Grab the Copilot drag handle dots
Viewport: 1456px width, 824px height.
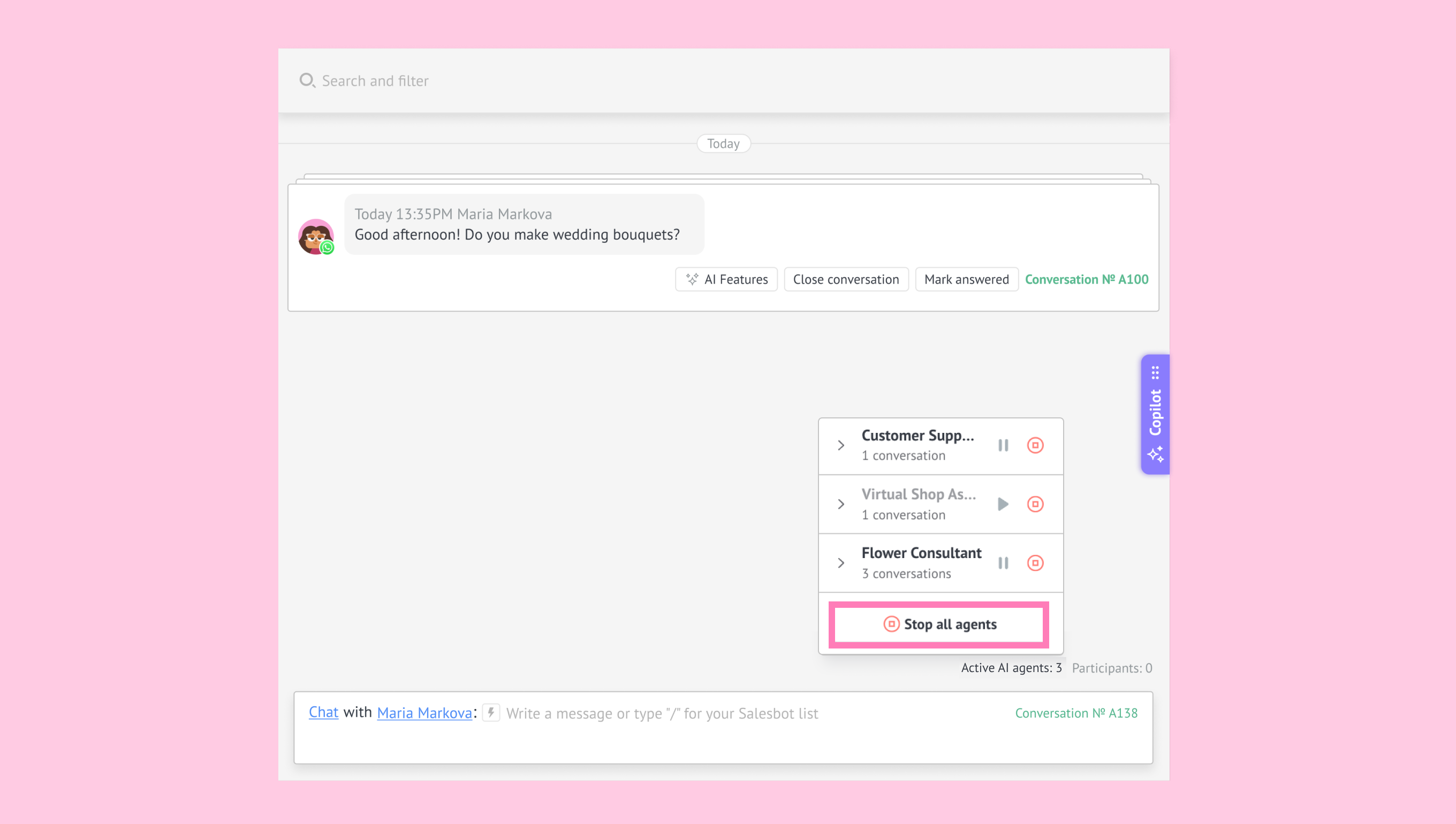[1155, 372]
